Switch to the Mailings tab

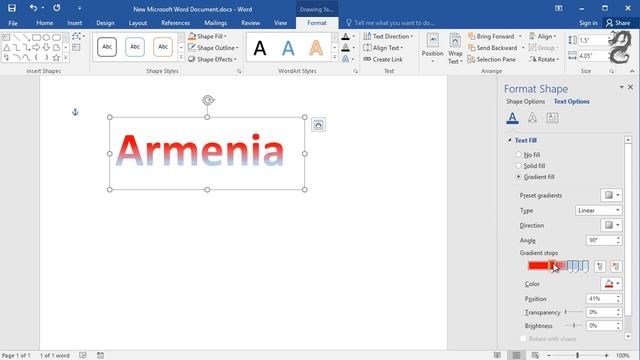point(216,23)
